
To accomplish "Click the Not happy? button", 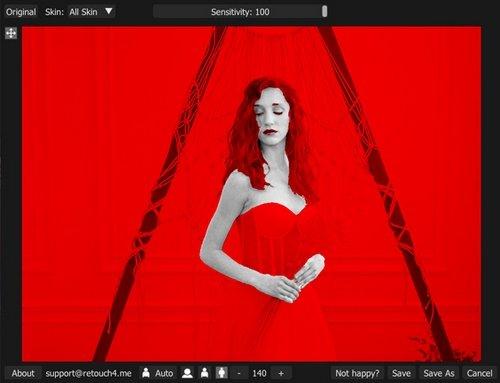I will pyautogui.click(x=357, y=373).
